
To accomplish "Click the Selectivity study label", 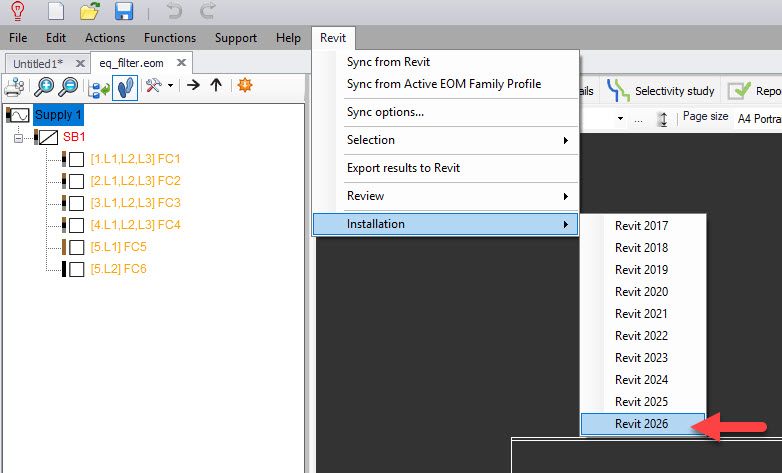I will (674, 91).
